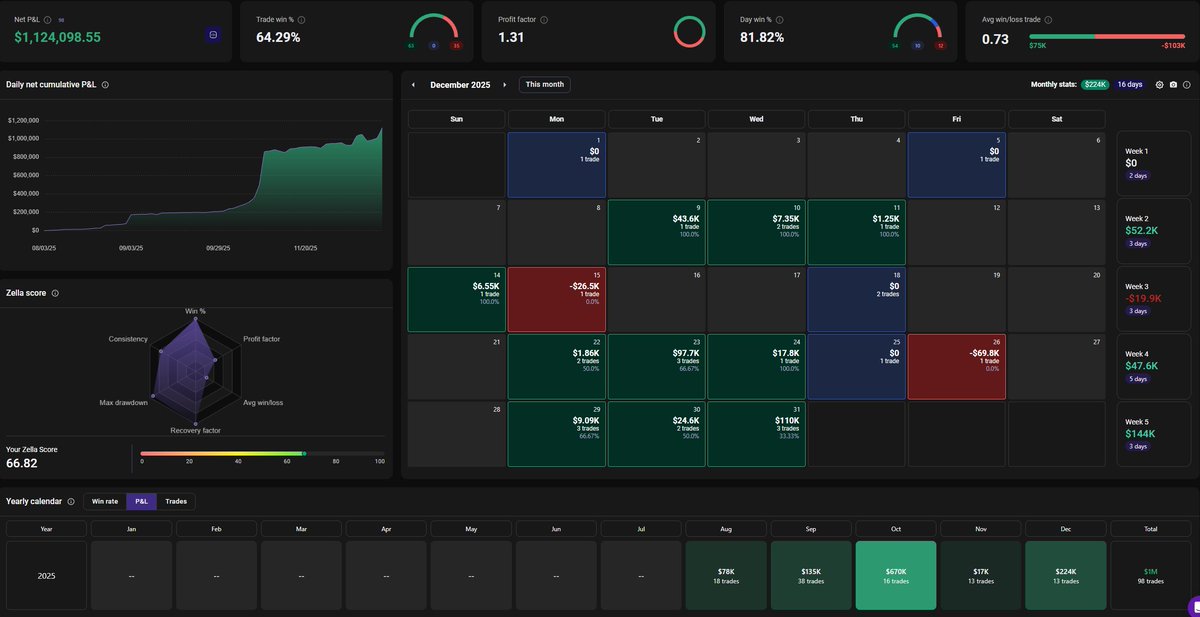Click the December 2025 month label

click(460, 85)
